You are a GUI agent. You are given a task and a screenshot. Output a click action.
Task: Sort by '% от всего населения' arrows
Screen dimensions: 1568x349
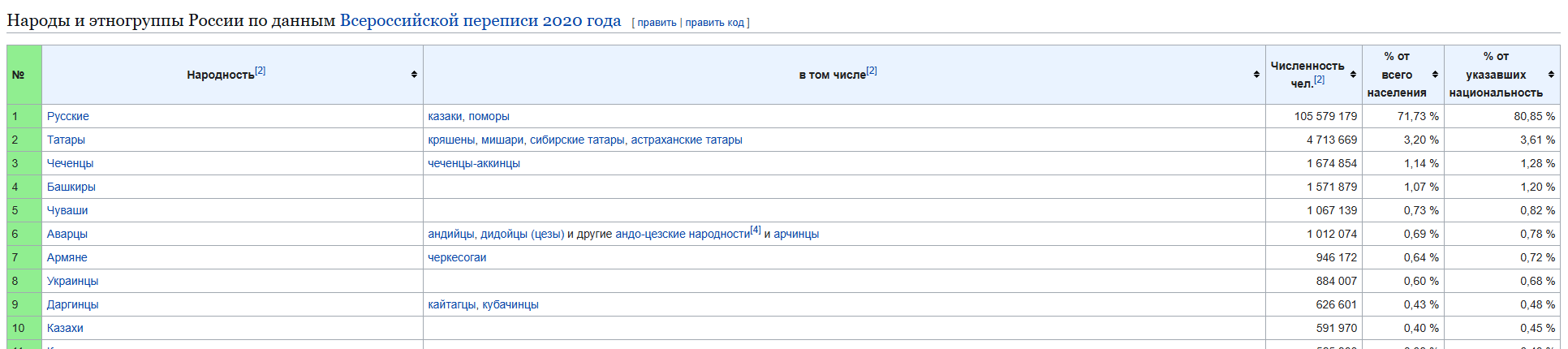point(1435,75)
